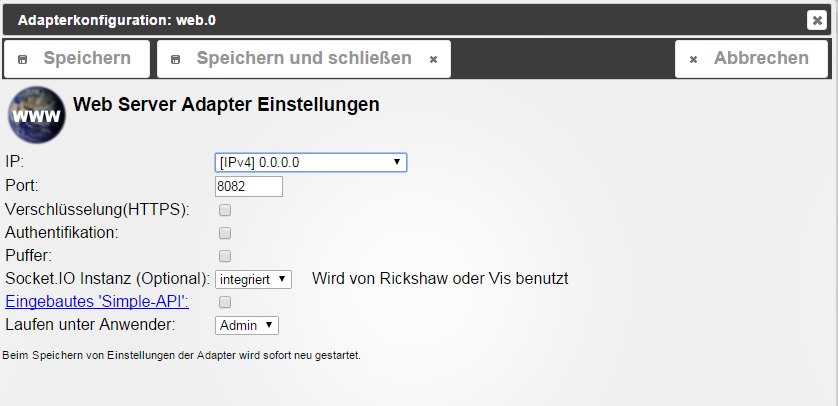The height and width of the screenshot is (406, 838).
Task: Enable the Verschlüsselung(HTTPS) checkbox
Action: point(225,210)
